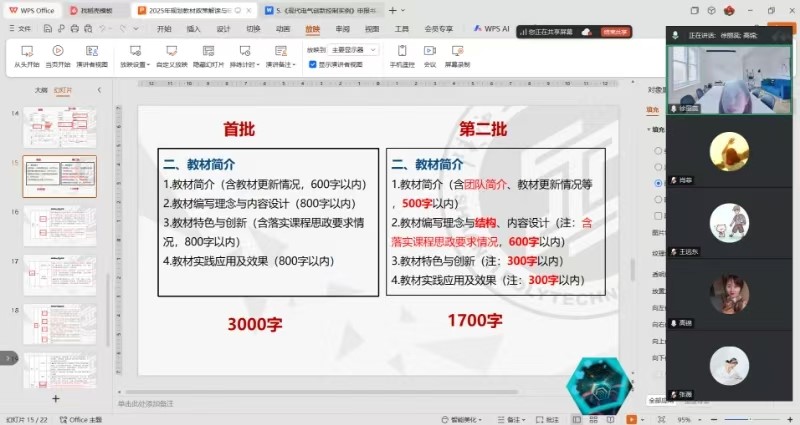Click the 自定义放映 custom show icon
Viewport: 800px width, 425px height.
coord(171,55)
